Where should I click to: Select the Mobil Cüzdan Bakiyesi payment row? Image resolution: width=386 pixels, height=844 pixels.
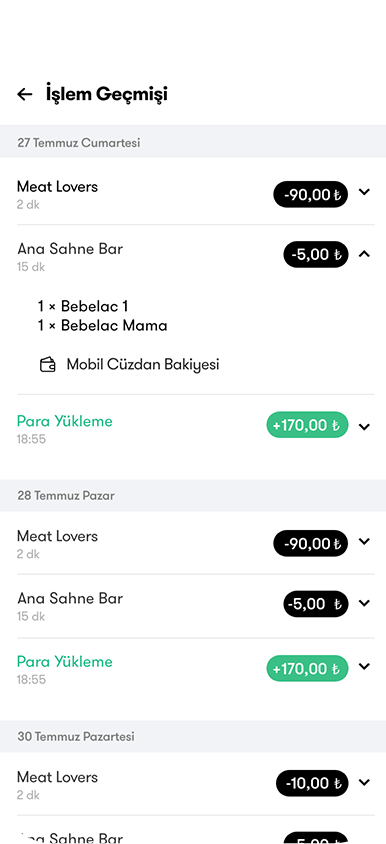point(130,365)
